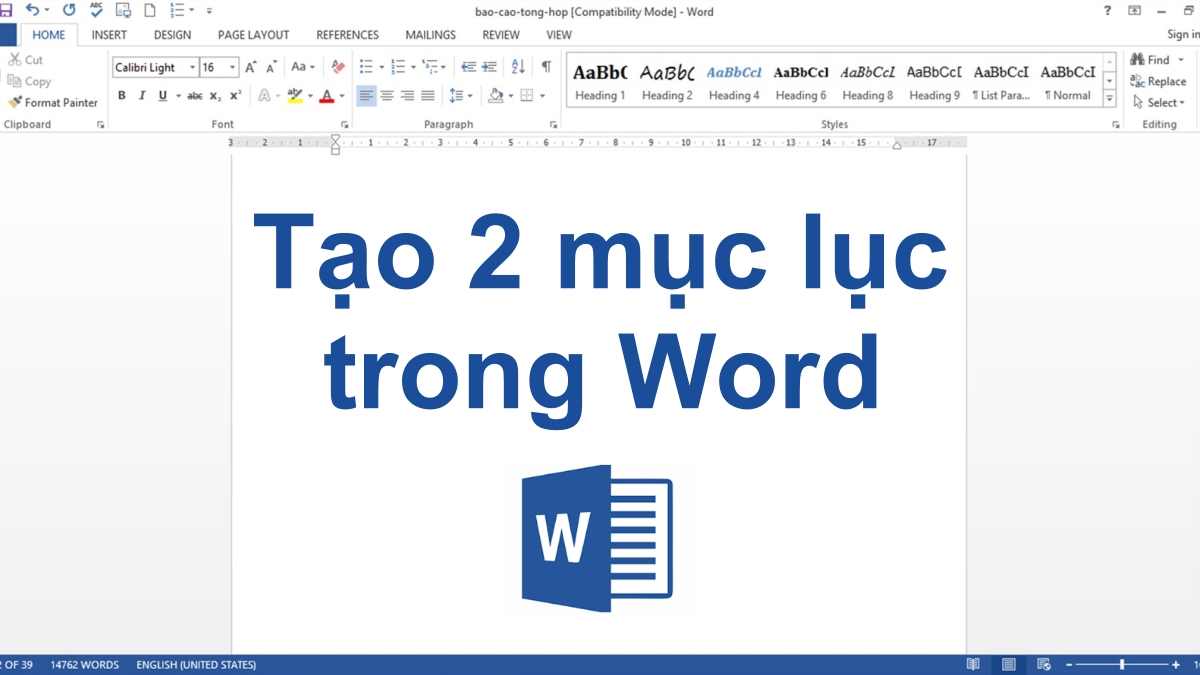Open the Change Case dropdown
The image size is (1200, 675).
pos(303,67)
